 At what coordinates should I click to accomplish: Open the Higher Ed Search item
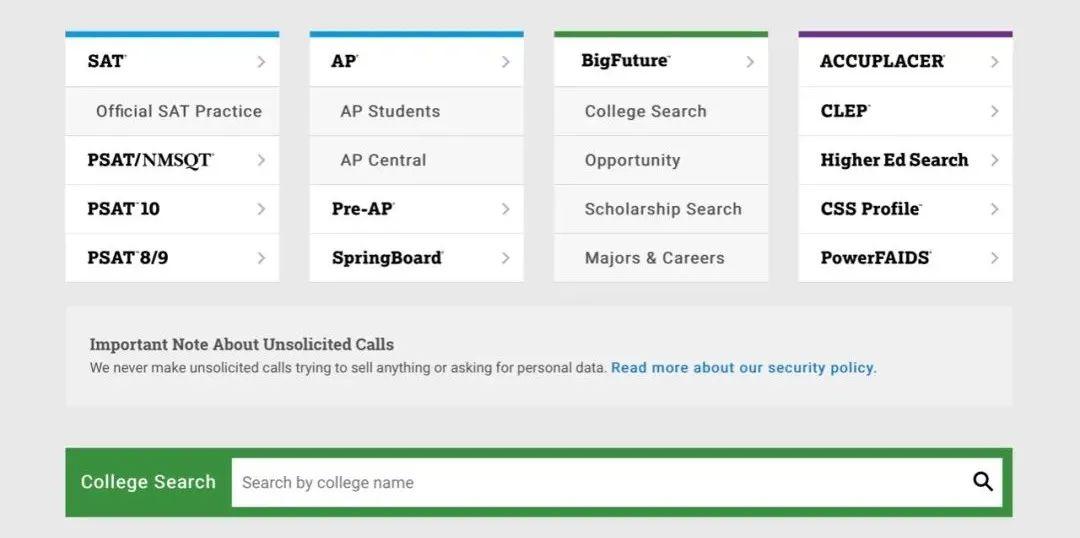coord(894,160)
